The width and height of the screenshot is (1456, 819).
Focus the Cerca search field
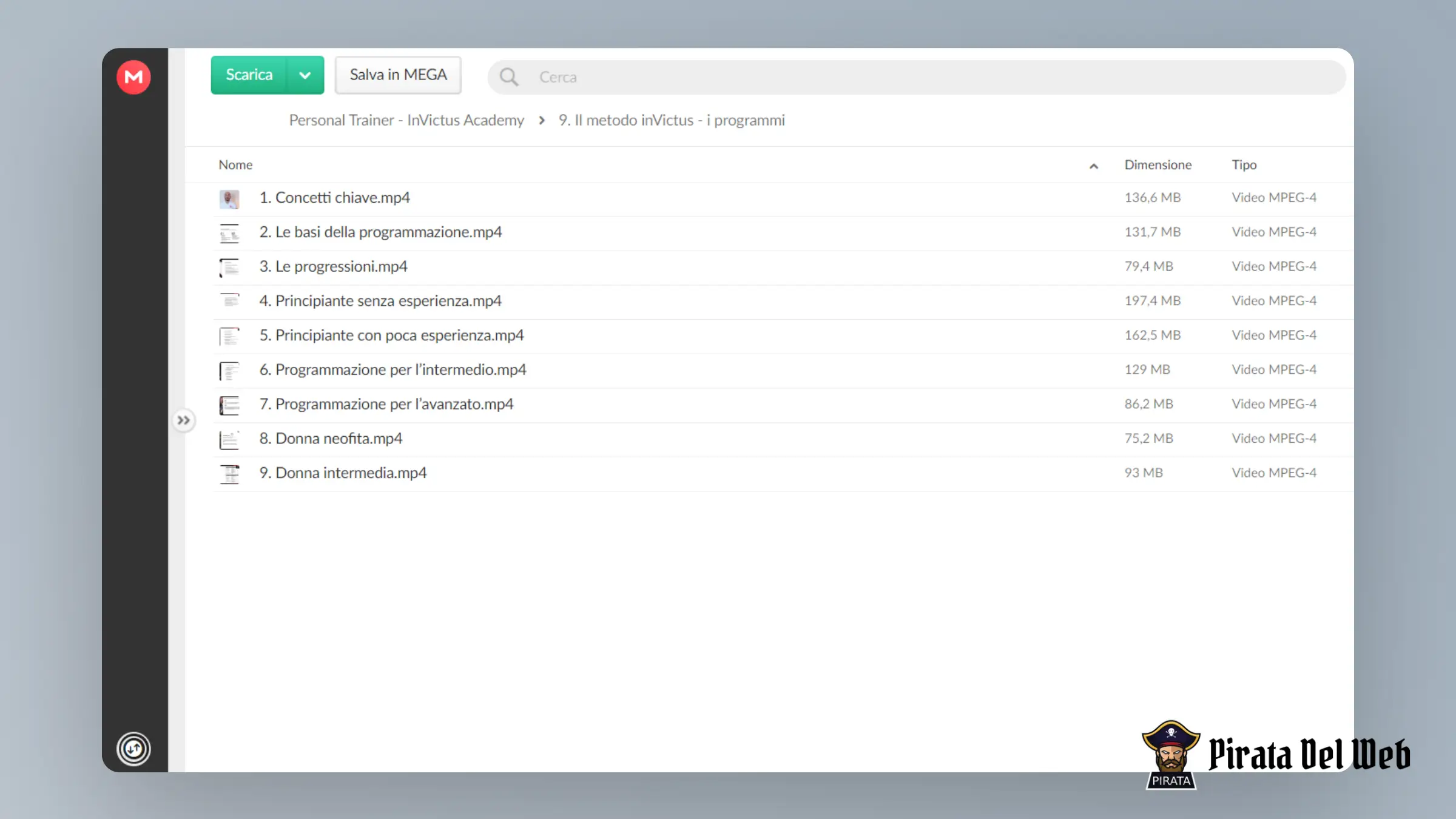coord(917,77)
